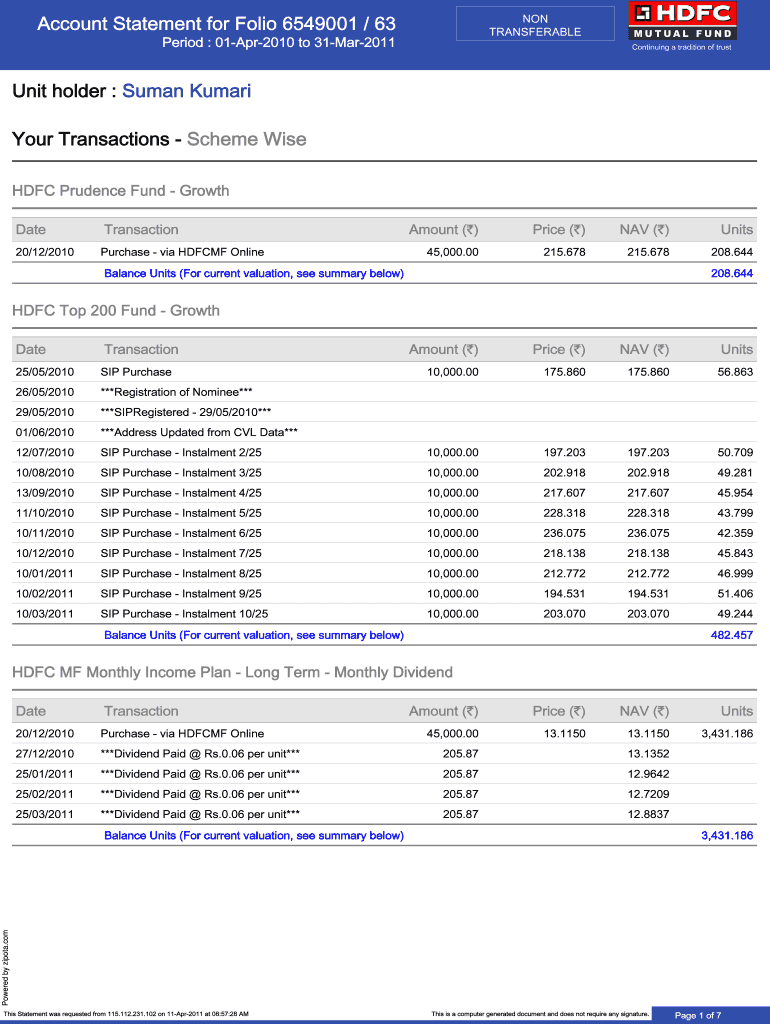The width and height of the screenshot is (770, 1024).
Task: Select the HDFC Prudence Fund - Growth heading
Action: point(120,190)
